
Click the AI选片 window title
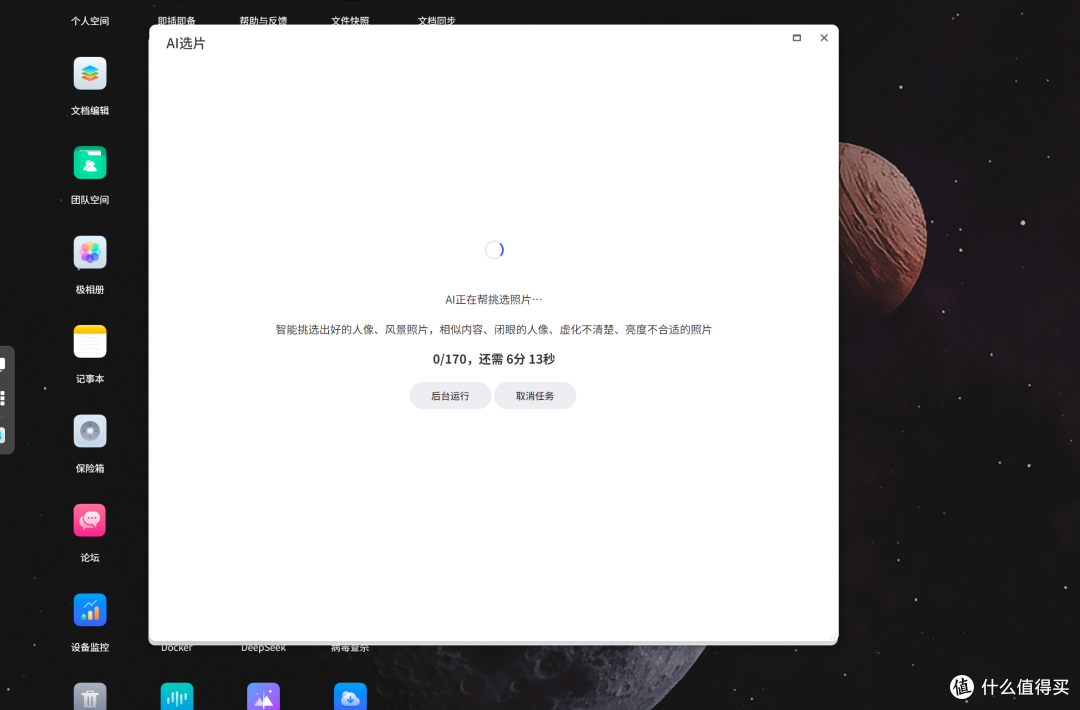click(186, 43)
